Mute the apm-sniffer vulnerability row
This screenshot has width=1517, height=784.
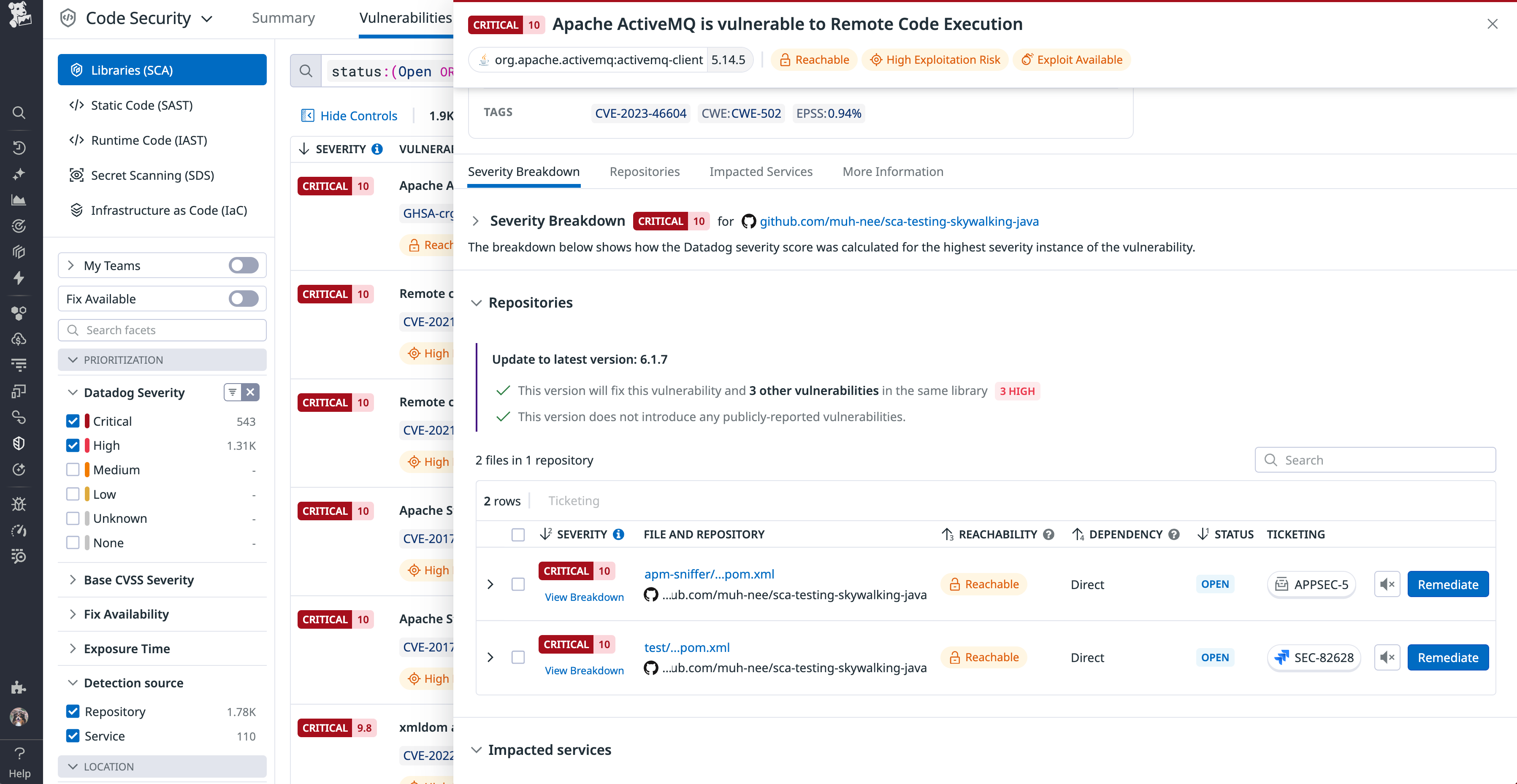tap(1387, 584)
